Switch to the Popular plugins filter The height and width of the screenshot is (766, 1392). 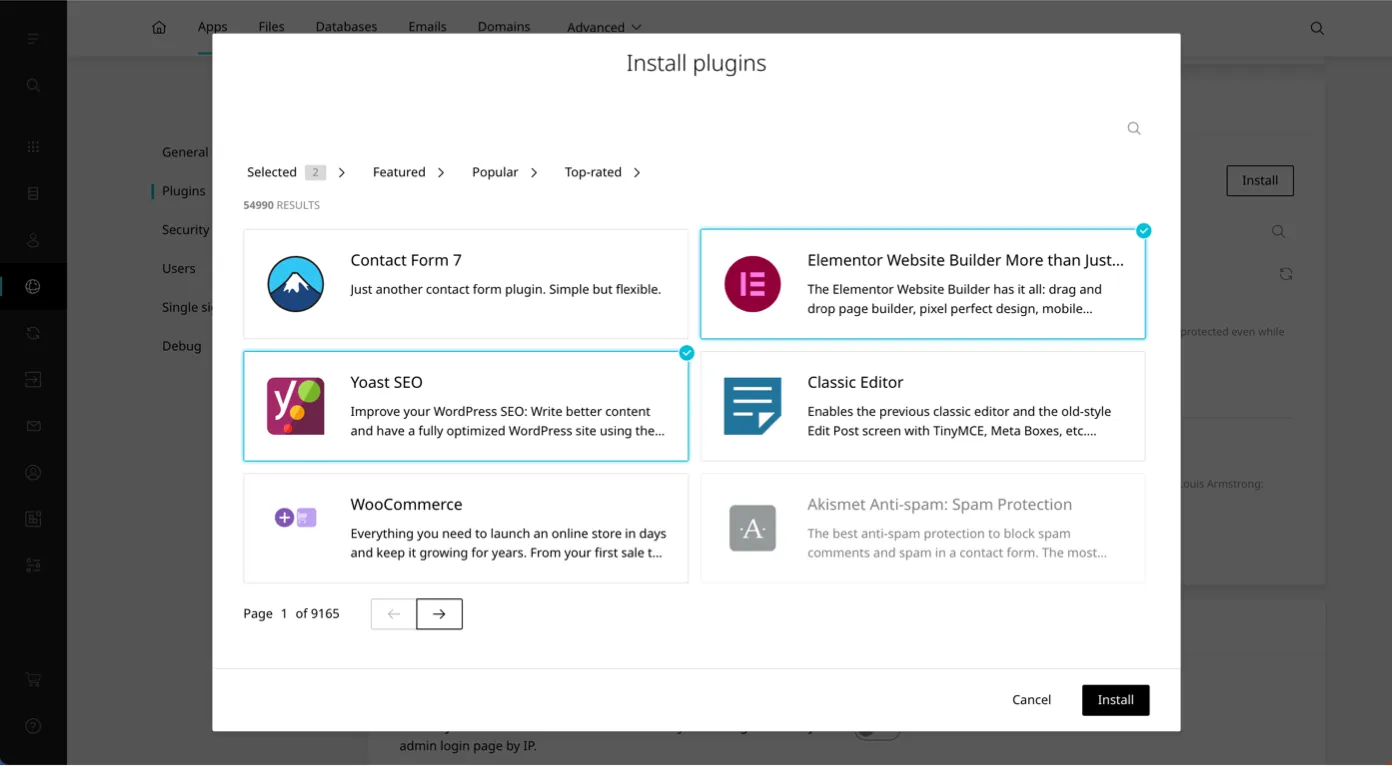pyautogui.click(x=495, y=173)
